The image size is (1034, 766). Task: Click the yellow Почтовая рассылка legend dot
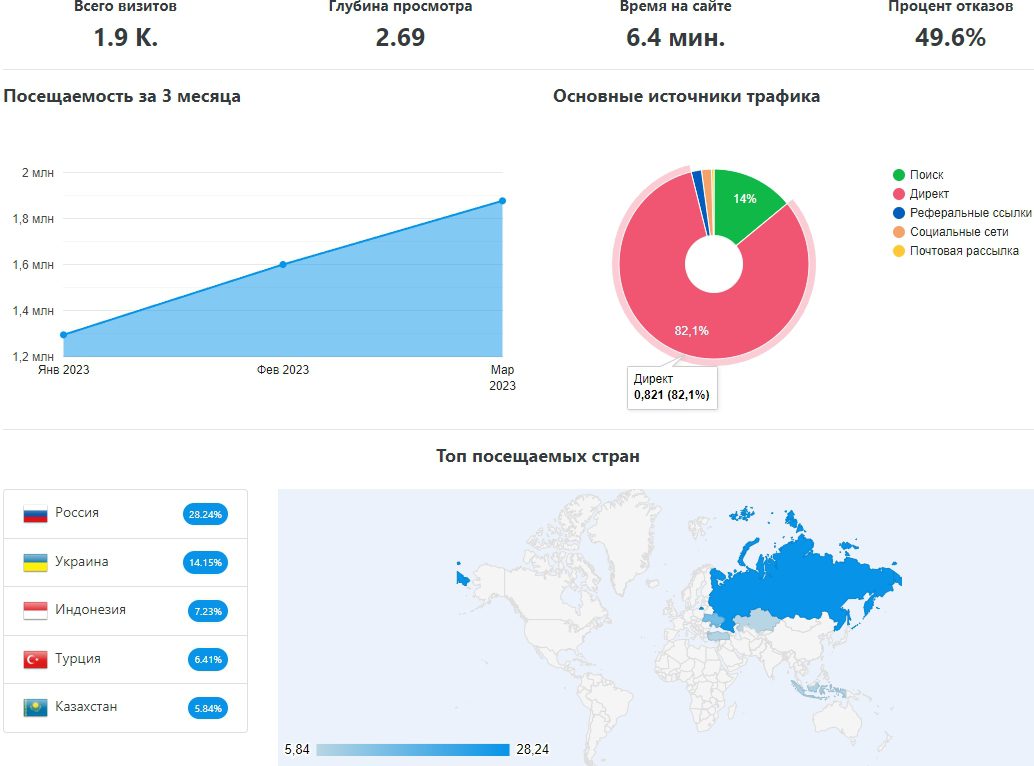[x=899, y=251]
